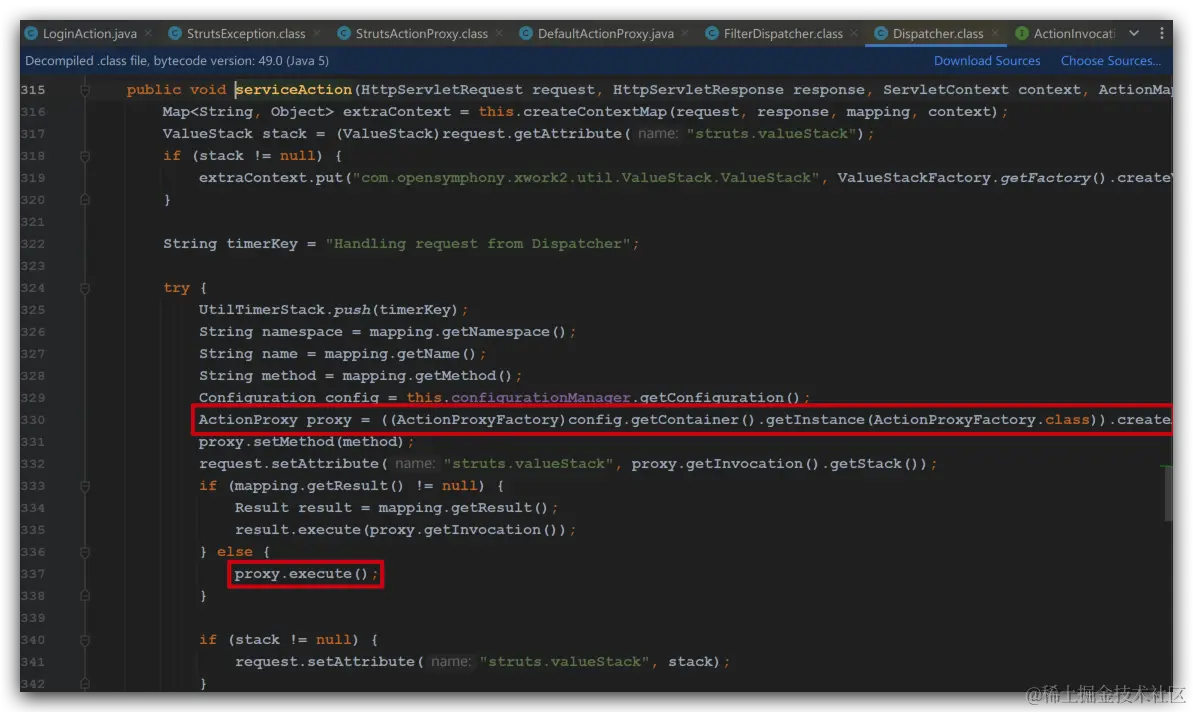
Task: Click ActionProxyFactory.class on line 330
Action: [x=981, y=420]
